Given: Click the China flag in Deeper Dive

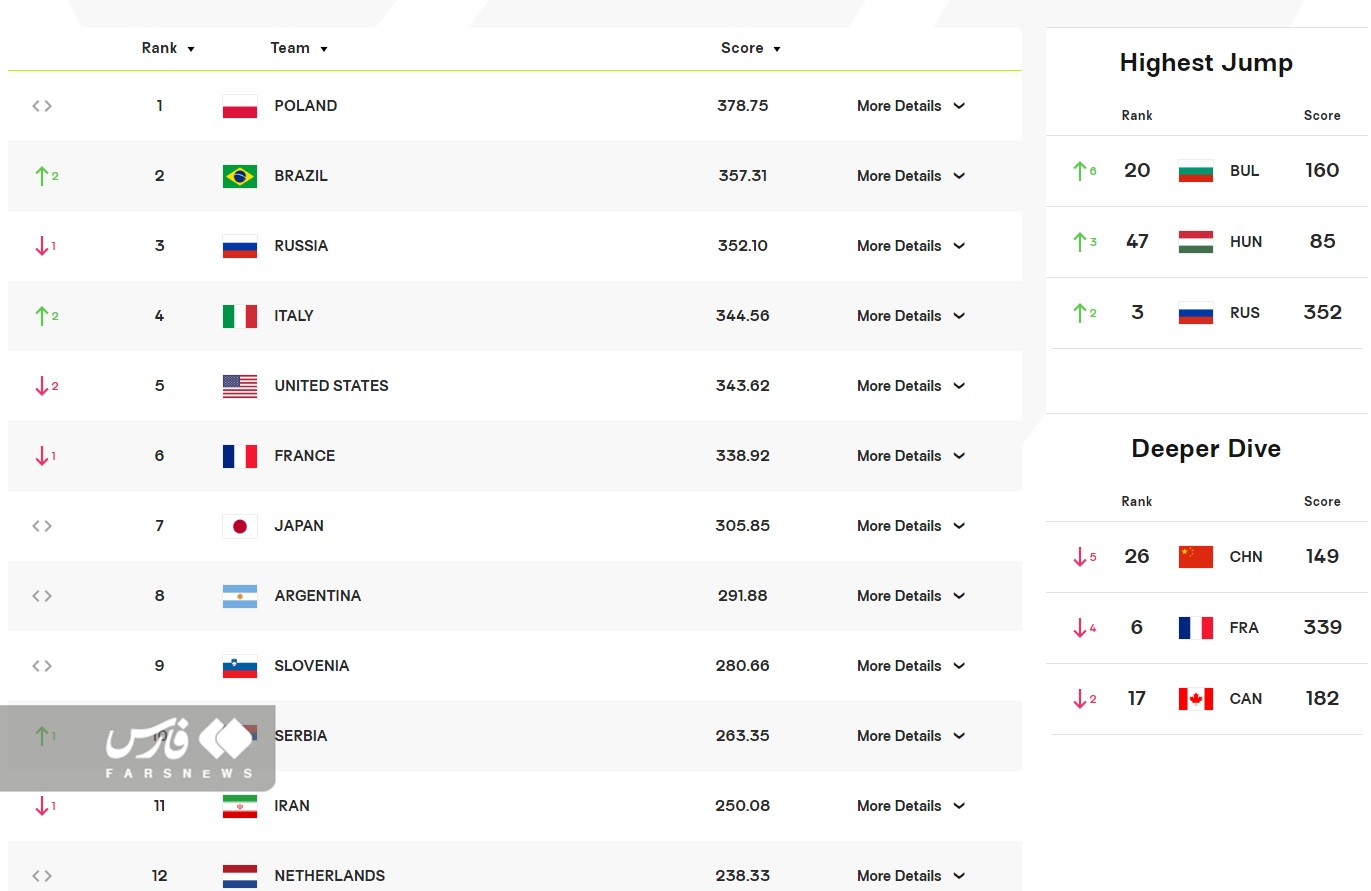Looking at the screenshot, I should tap(1195, 557).
